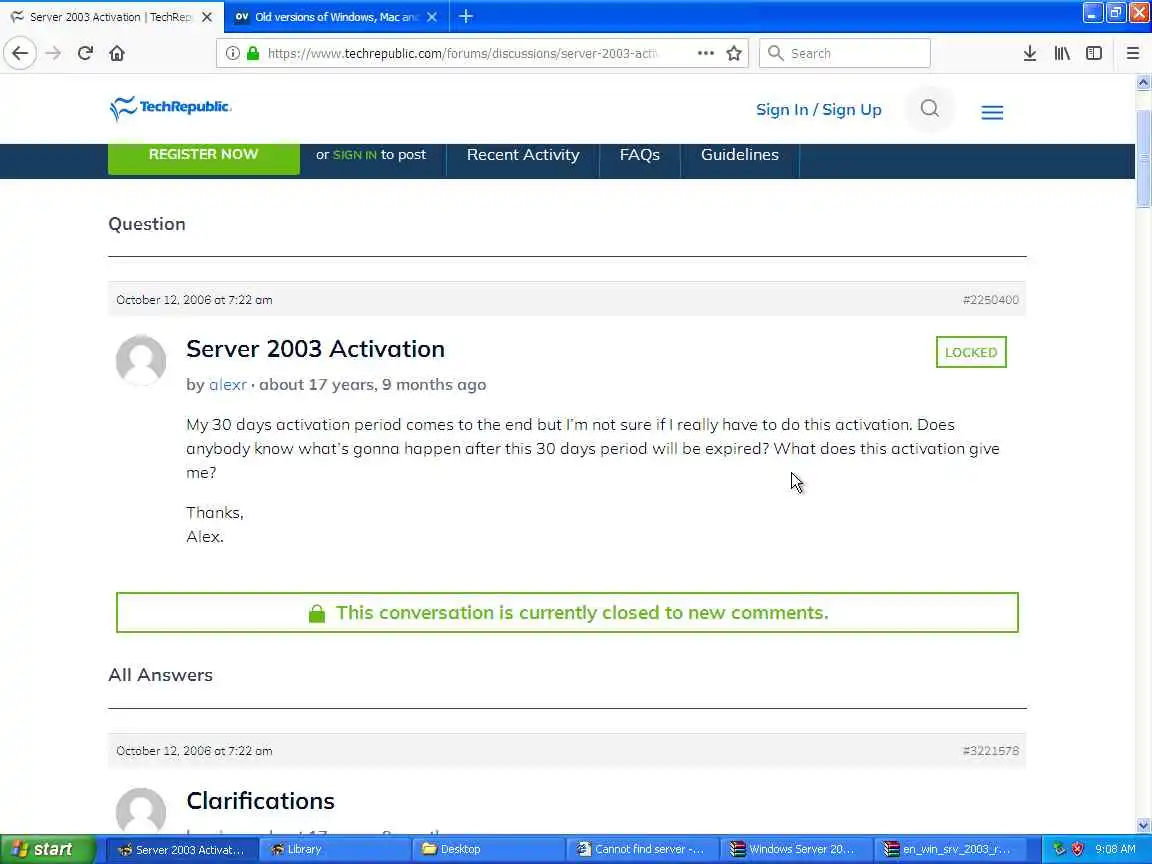1152x864 pixels.
Task: Click the All Answers section heading
Action: pos(160,674)
